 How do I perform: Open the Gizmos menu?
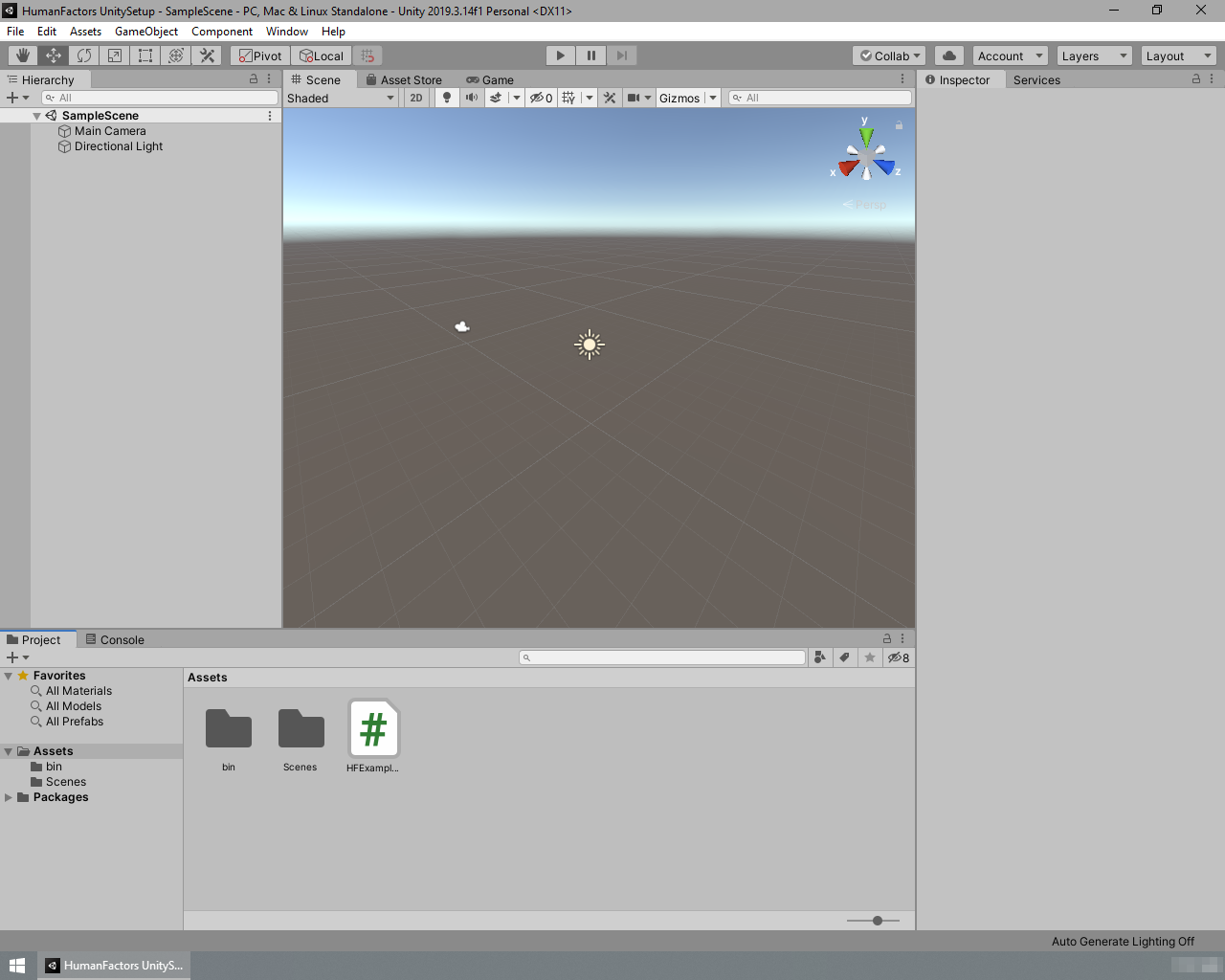[679, 98]
